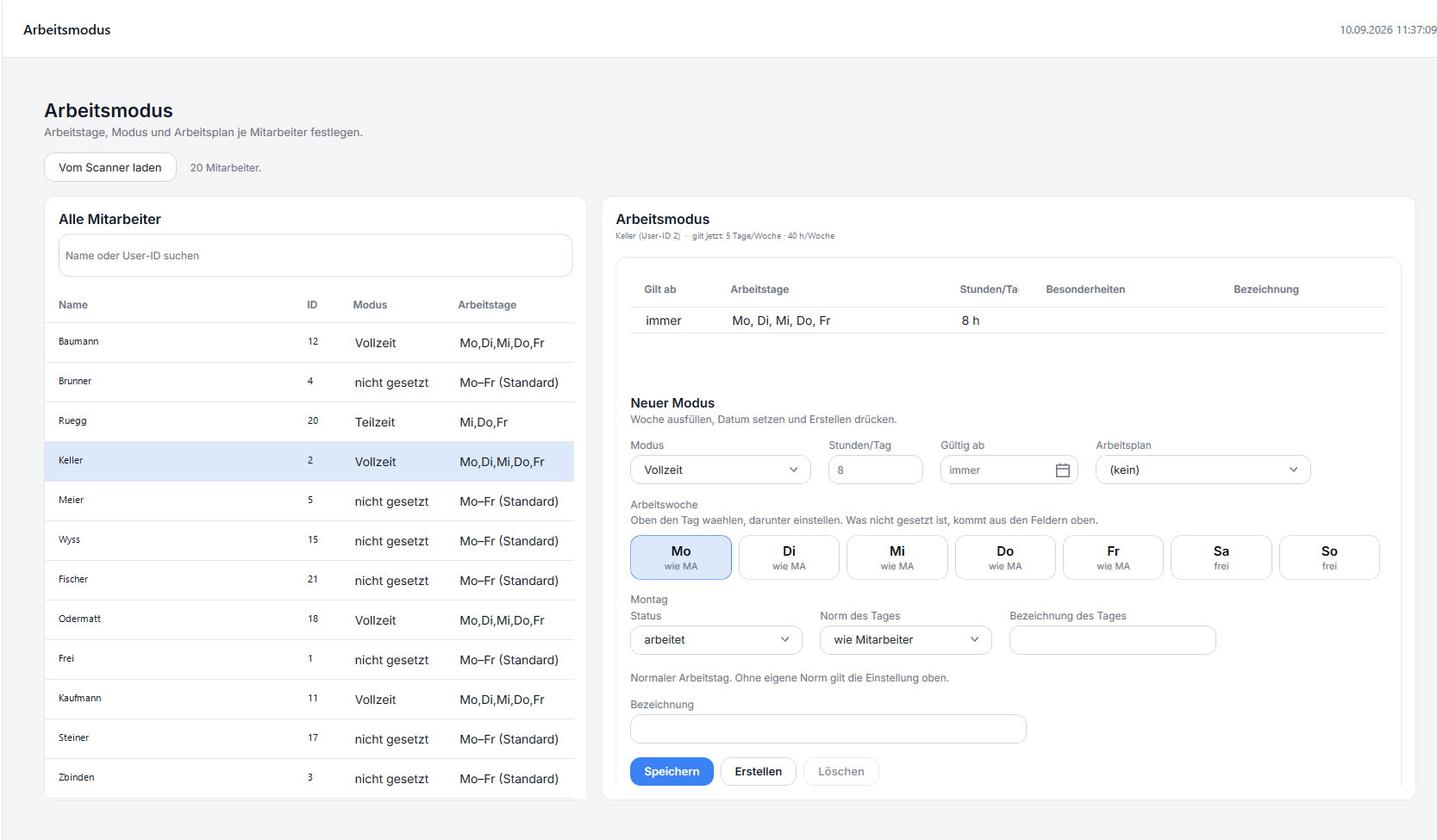Select employee row Meier

pos(309,501)
